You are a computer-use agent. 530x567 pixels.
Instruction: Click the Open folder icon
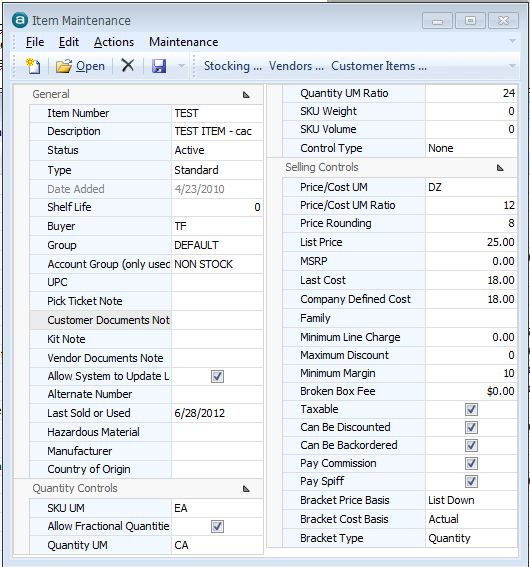[64, 66]
